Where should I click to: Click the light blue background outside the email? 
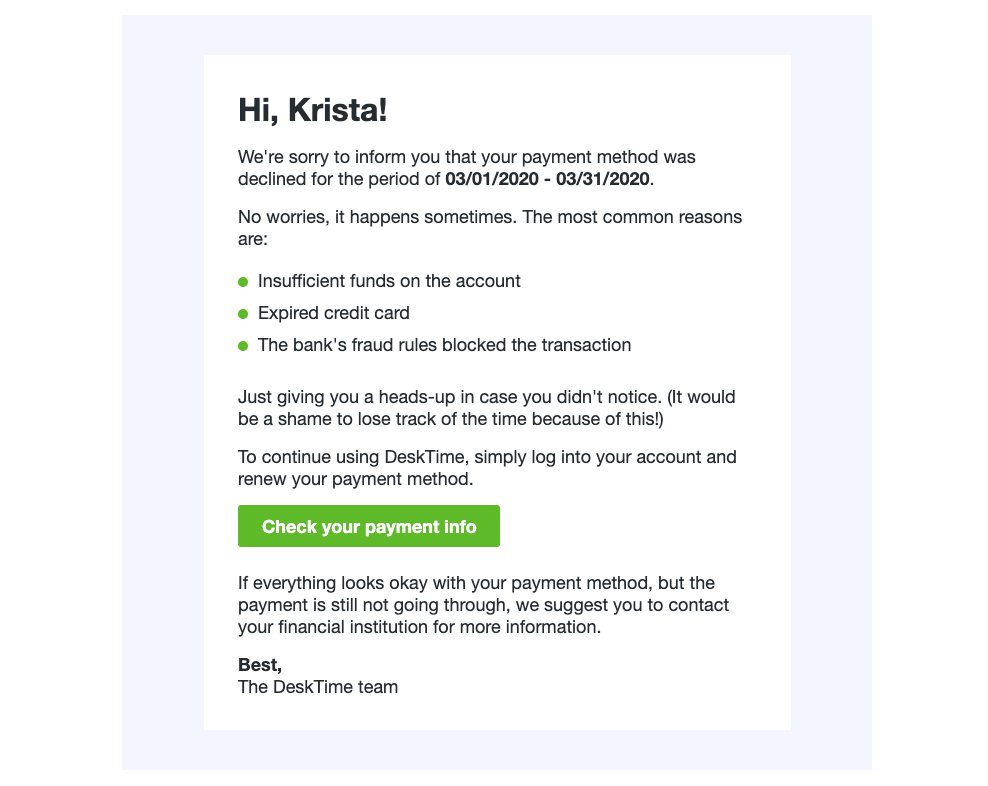160,400
